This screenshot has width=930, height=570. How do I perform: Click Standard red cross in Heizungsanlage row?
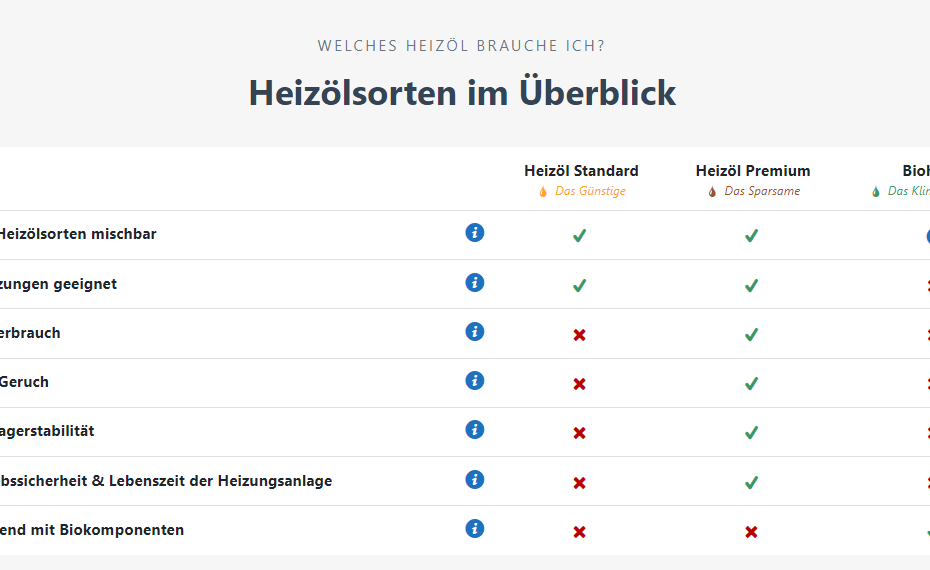click(579, 483)
